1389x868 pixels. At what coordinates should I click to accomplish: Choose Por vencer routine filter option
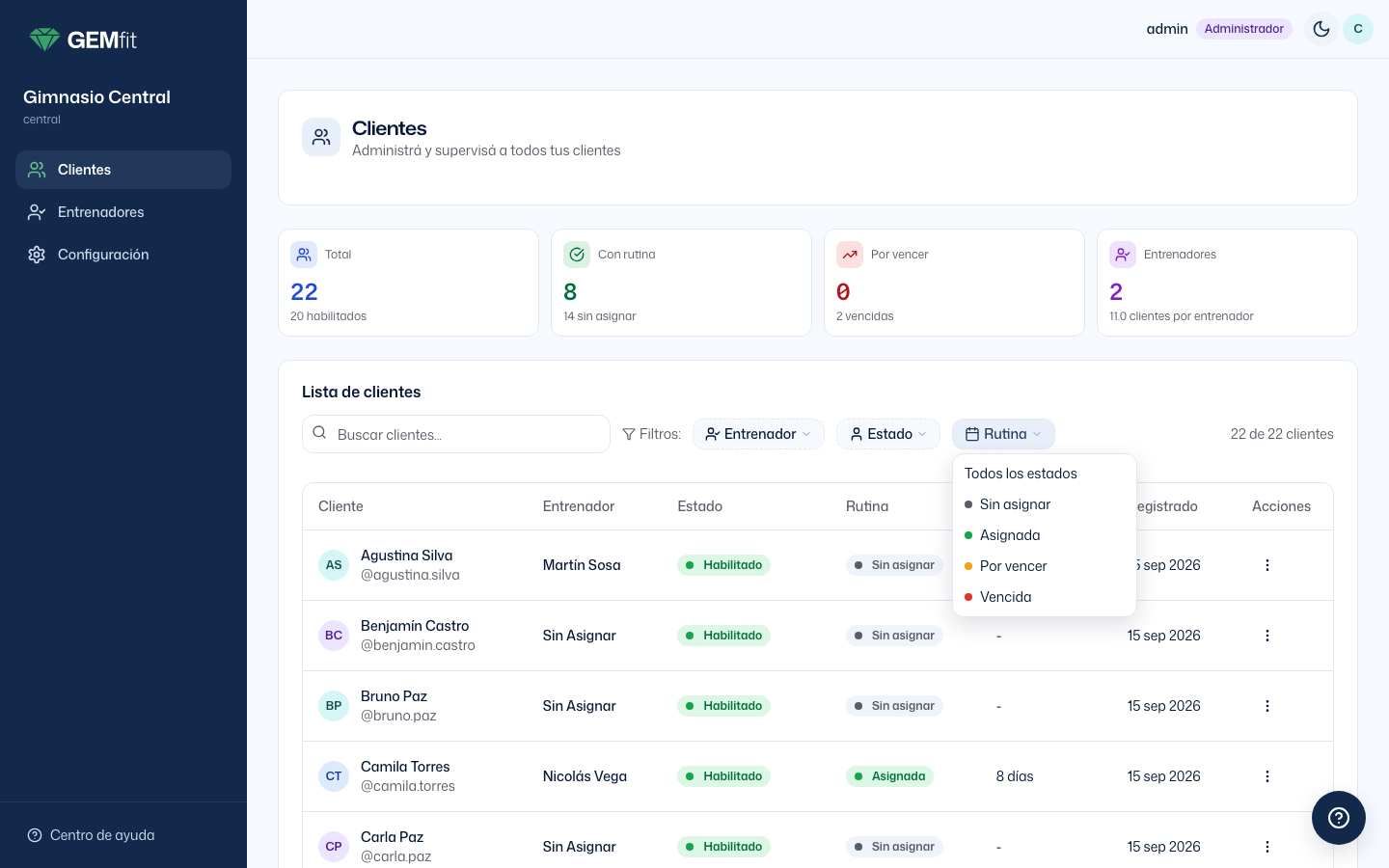tap(1045, 566)
